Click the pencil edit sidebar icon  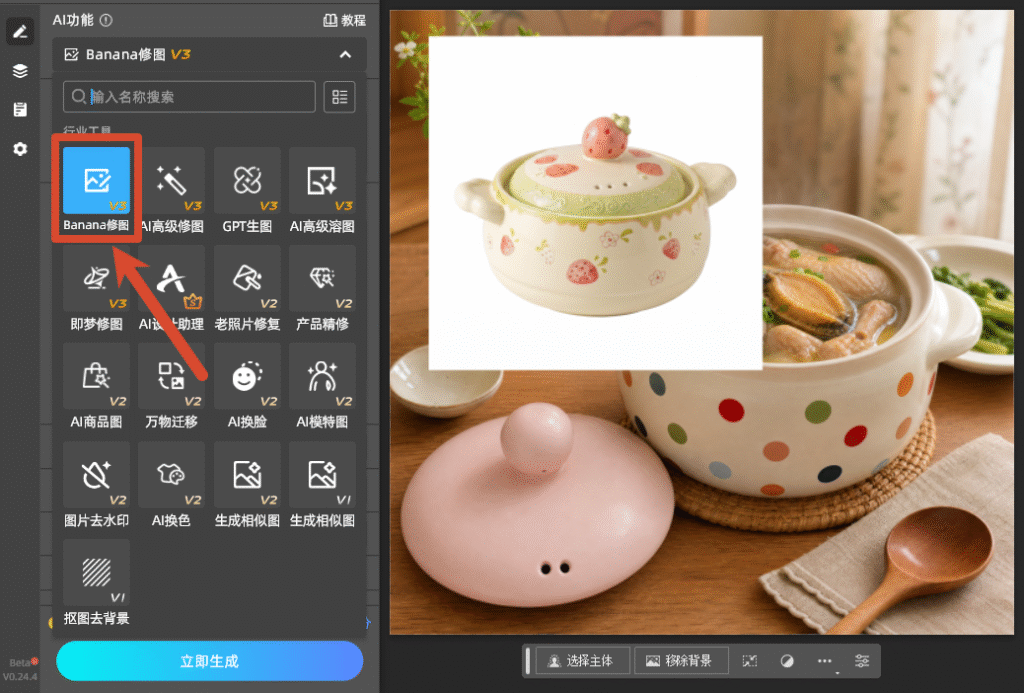click(20, 31)
